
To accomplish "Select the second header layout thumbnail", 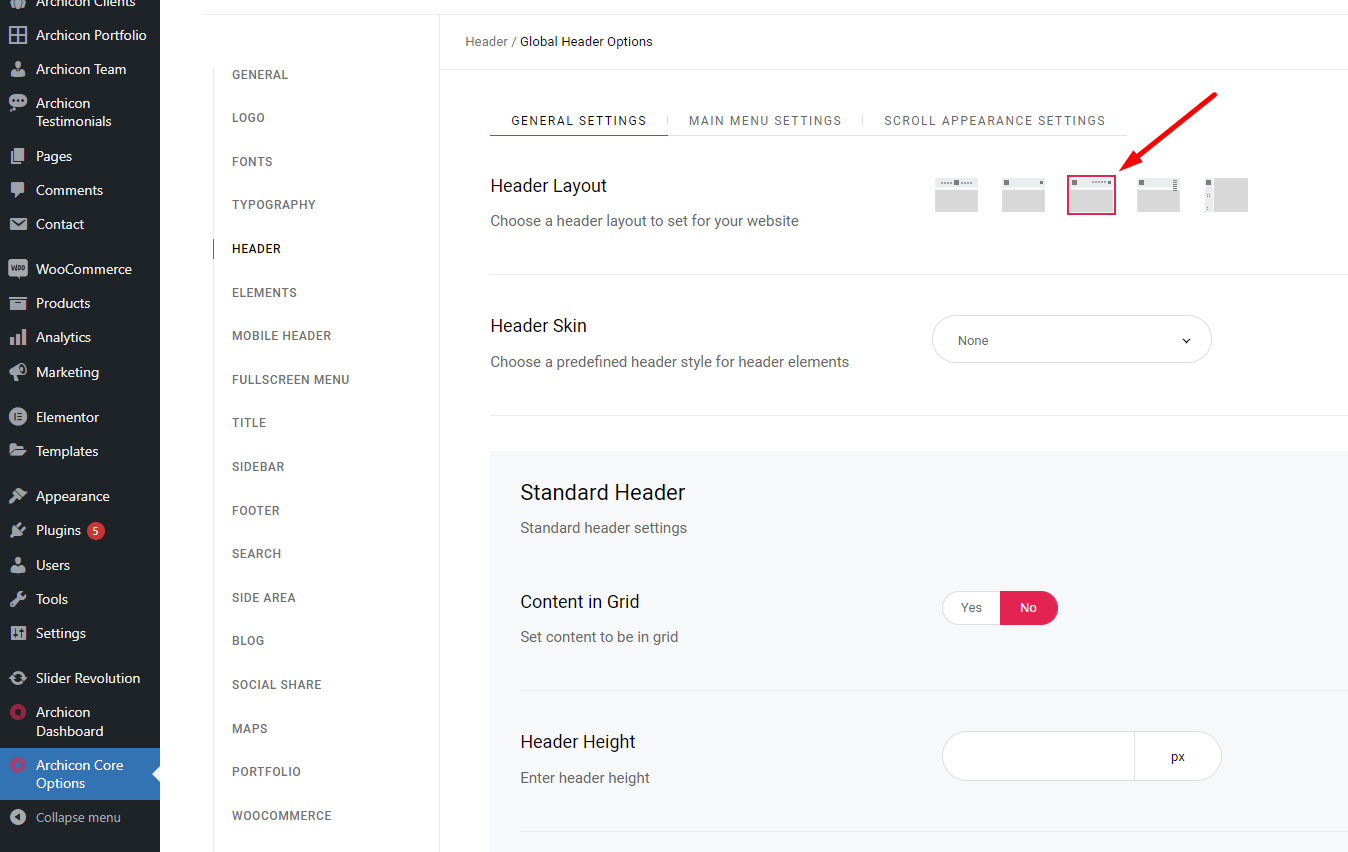I will tap(1023, 195).
